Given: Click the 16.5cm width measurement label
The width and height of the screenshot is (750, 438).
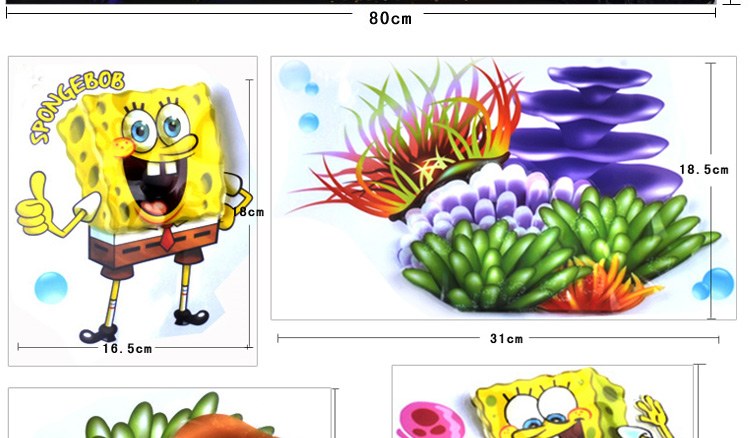Looking at the screenshot, I should coord(127,349).
